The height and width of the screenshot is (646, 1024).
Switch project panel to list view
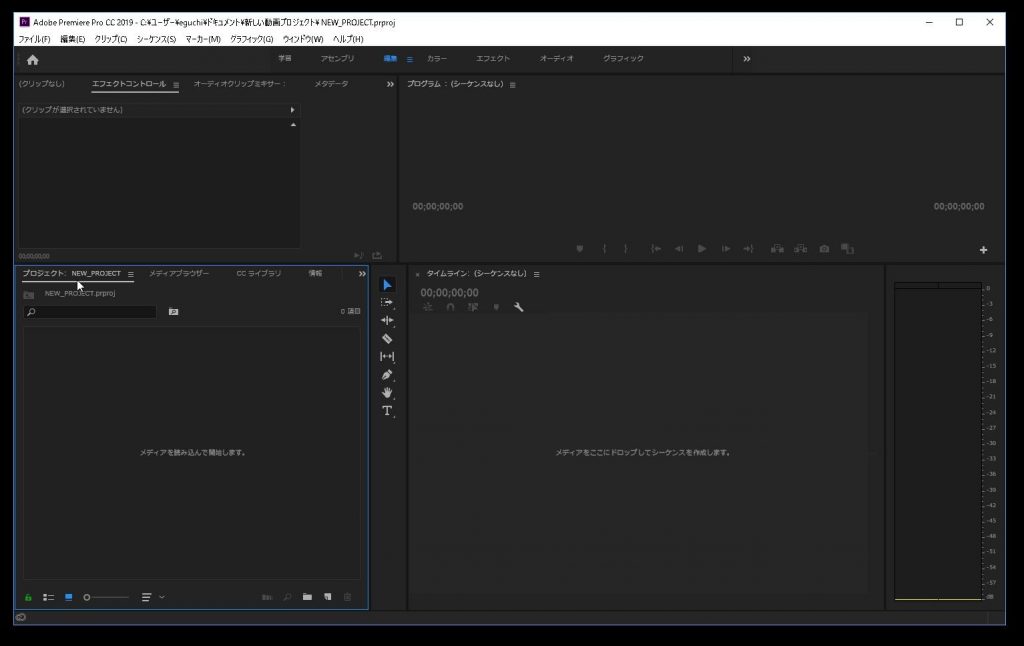48,597
